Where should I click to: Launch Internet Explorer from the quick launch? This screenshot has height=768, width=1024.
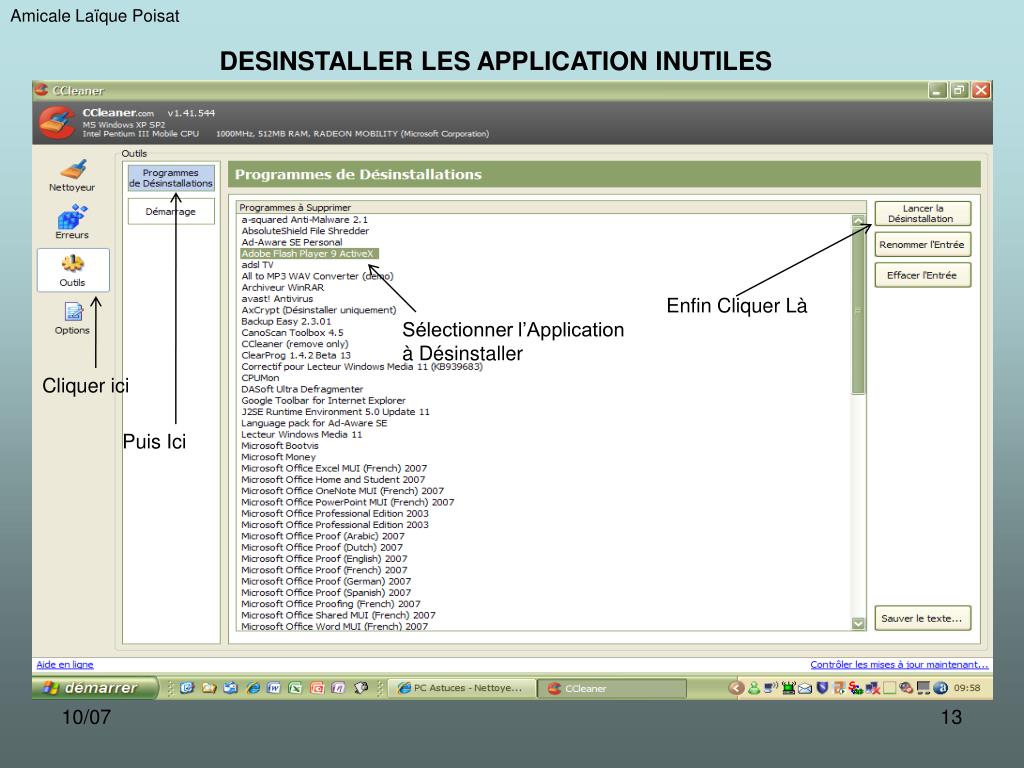[253, 688]
